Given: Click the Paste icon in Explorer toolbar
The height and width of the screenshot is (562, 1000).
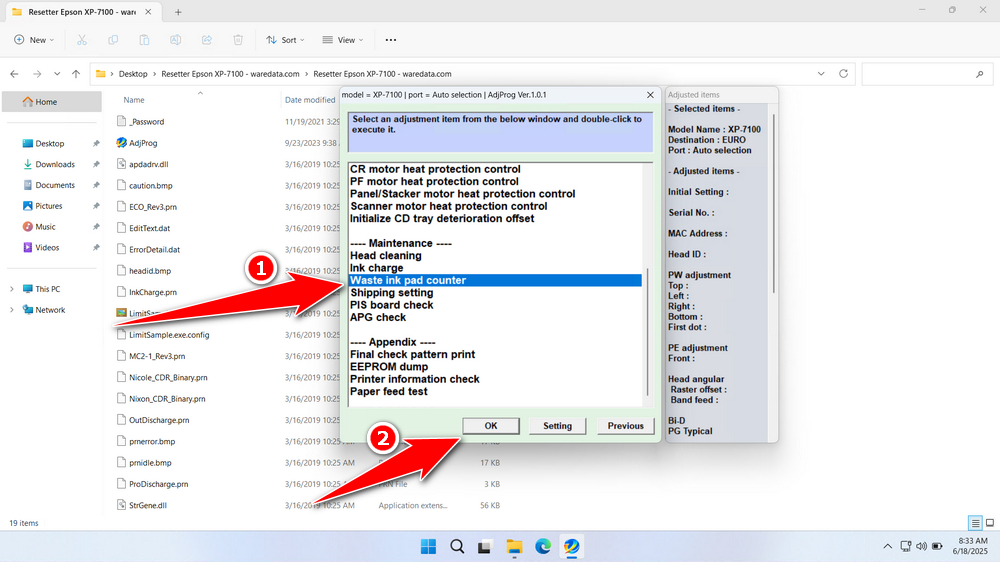Looking at the screenshot, I should (144, 40).
